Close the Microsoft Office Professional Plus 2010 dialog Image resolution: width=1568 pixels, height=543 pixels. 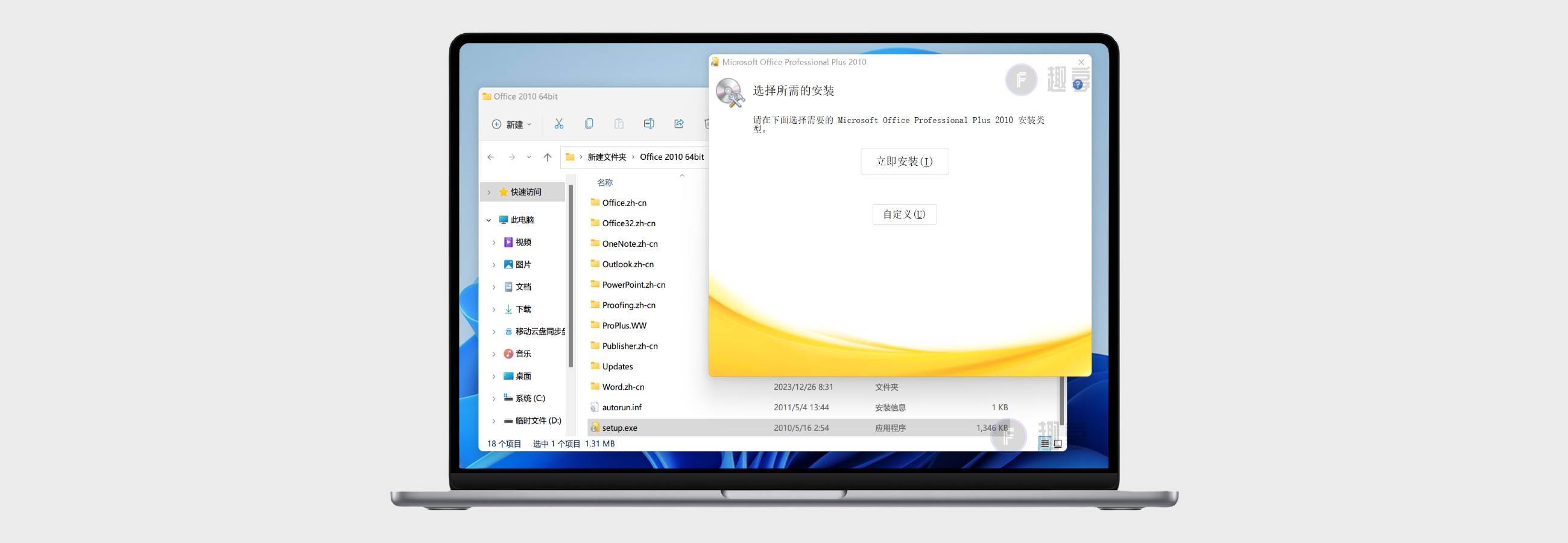(x=1081, y=62)
